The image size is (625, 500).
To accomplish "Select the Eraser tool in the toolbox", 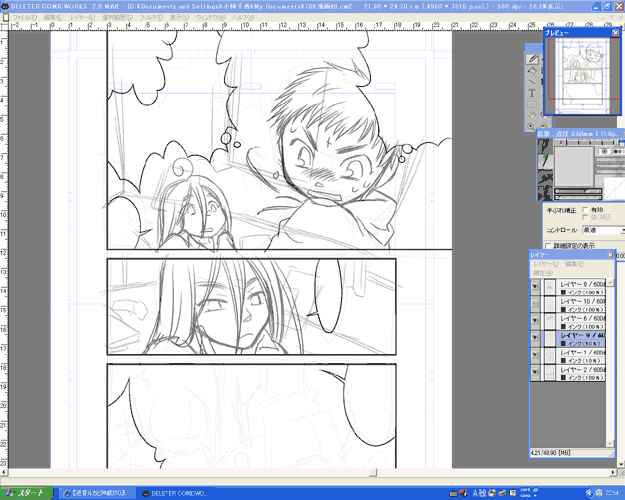I will (532, 71).
